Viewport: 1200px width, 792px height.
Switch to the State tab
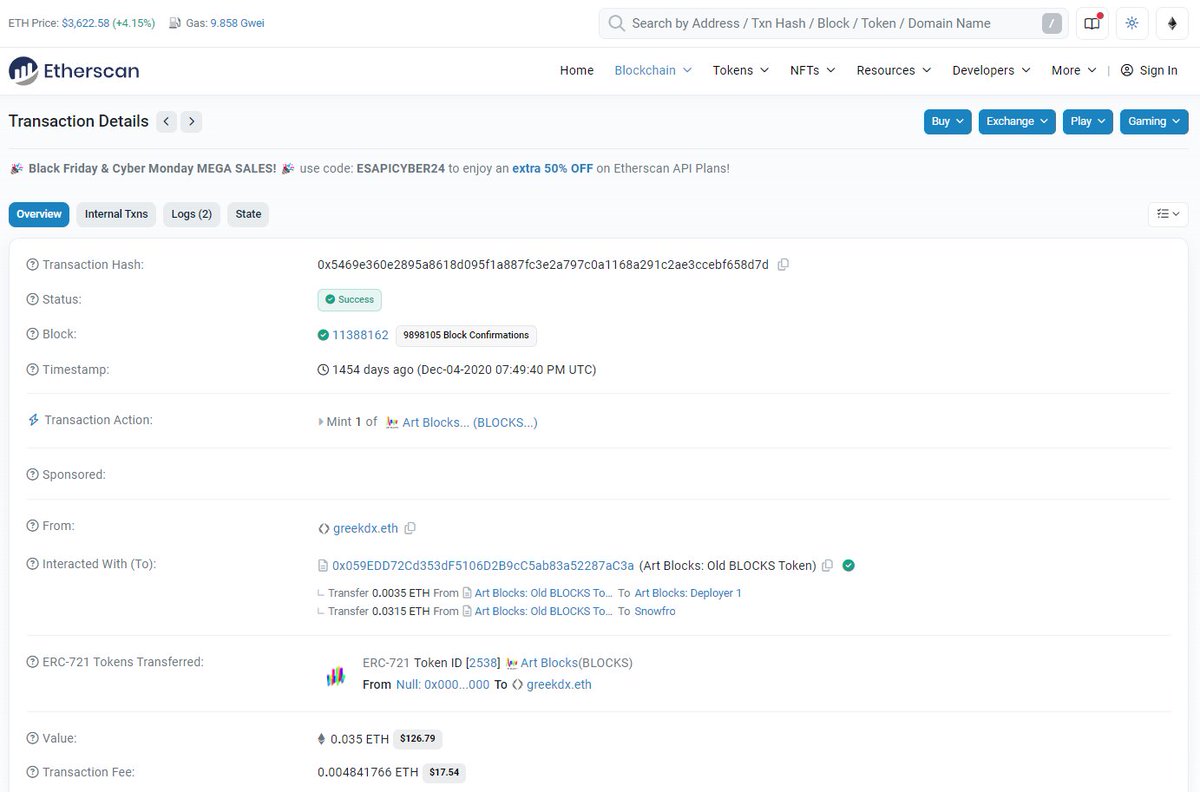(x=248, y=214)
